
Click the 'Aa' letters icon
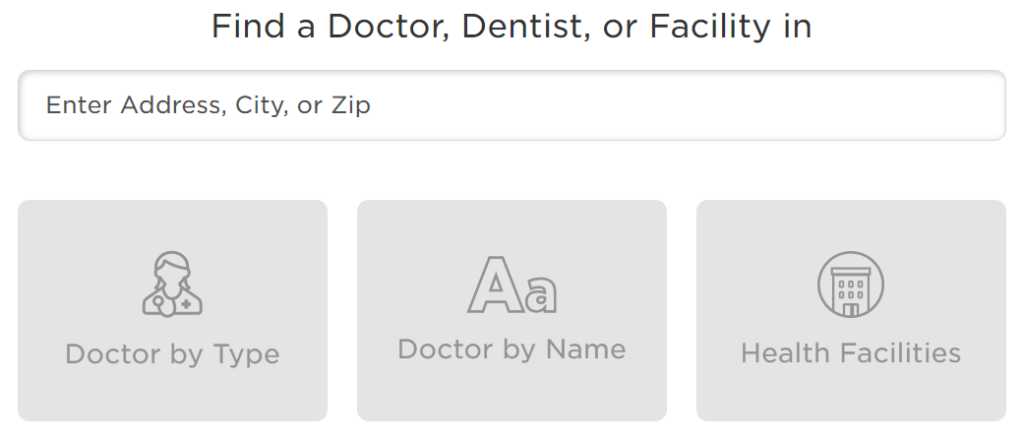click(x=512, y=284)
